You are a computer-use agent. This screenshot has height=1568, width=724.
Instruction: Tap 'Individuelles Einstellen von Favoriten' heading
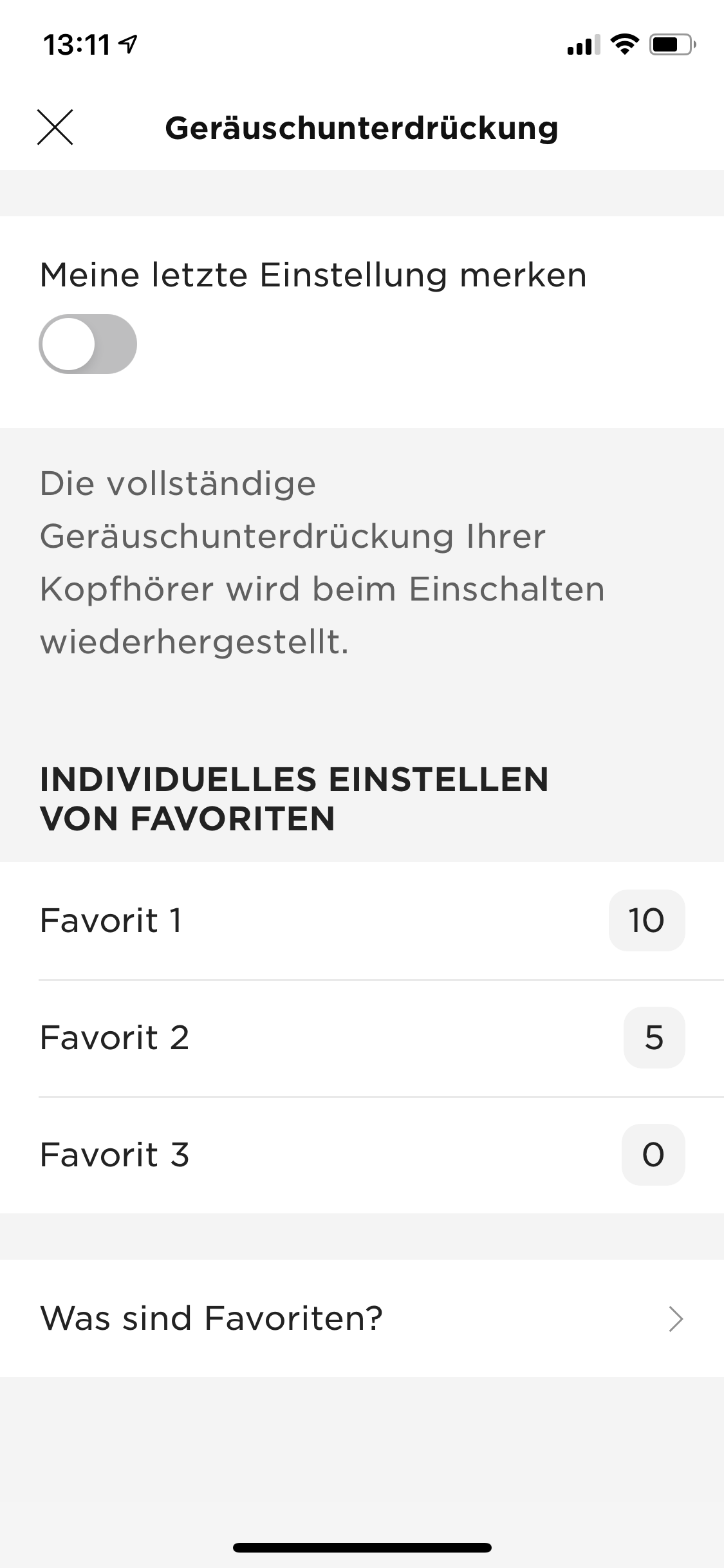294,799
